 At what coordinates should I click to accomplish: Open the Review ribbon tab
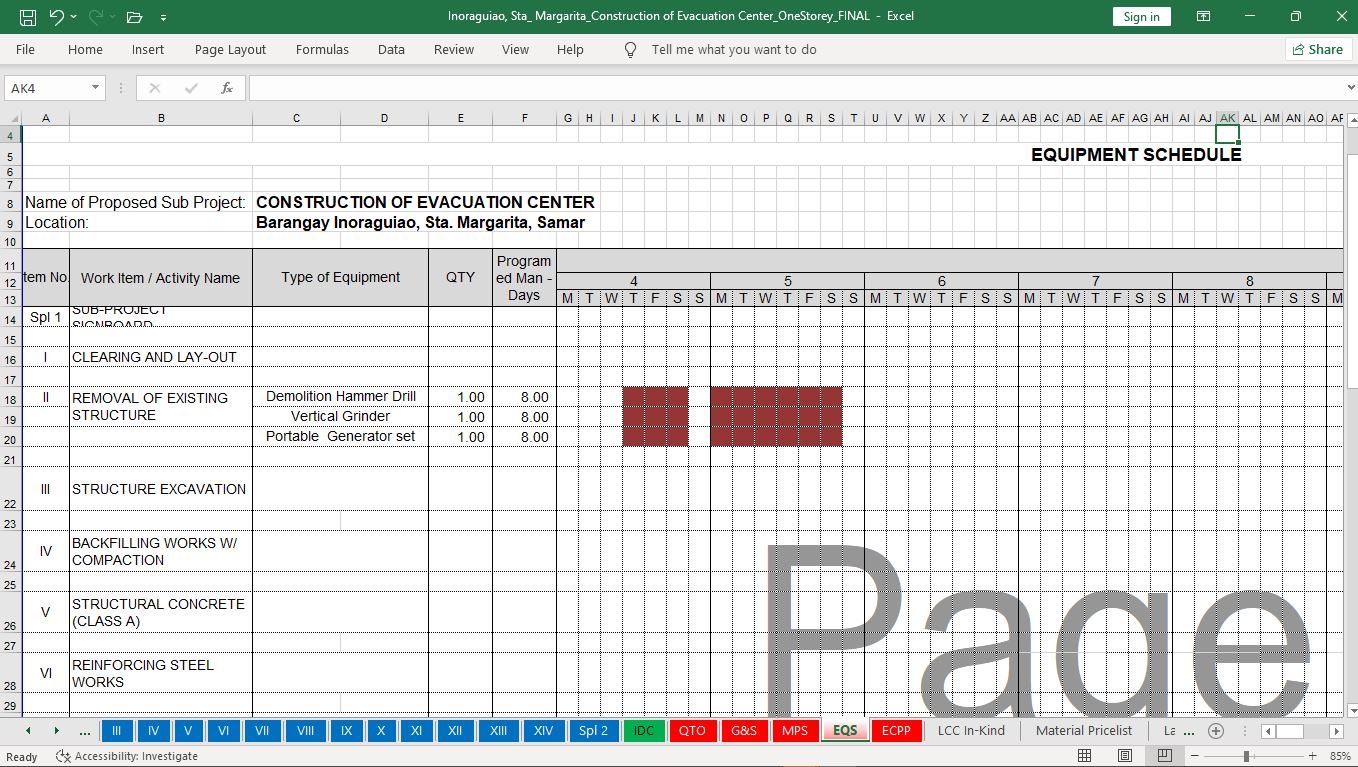point(453,50)
